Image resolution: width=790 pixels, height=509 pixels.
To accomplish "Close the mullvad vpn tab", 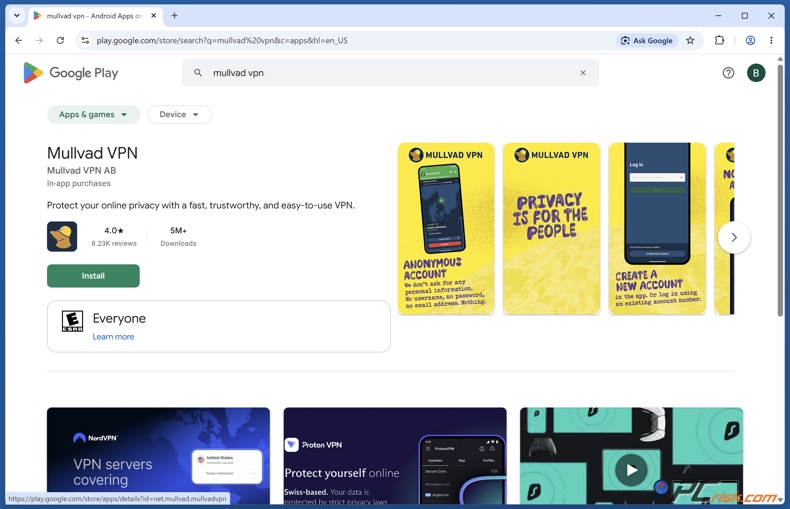I will pos(154,16).
